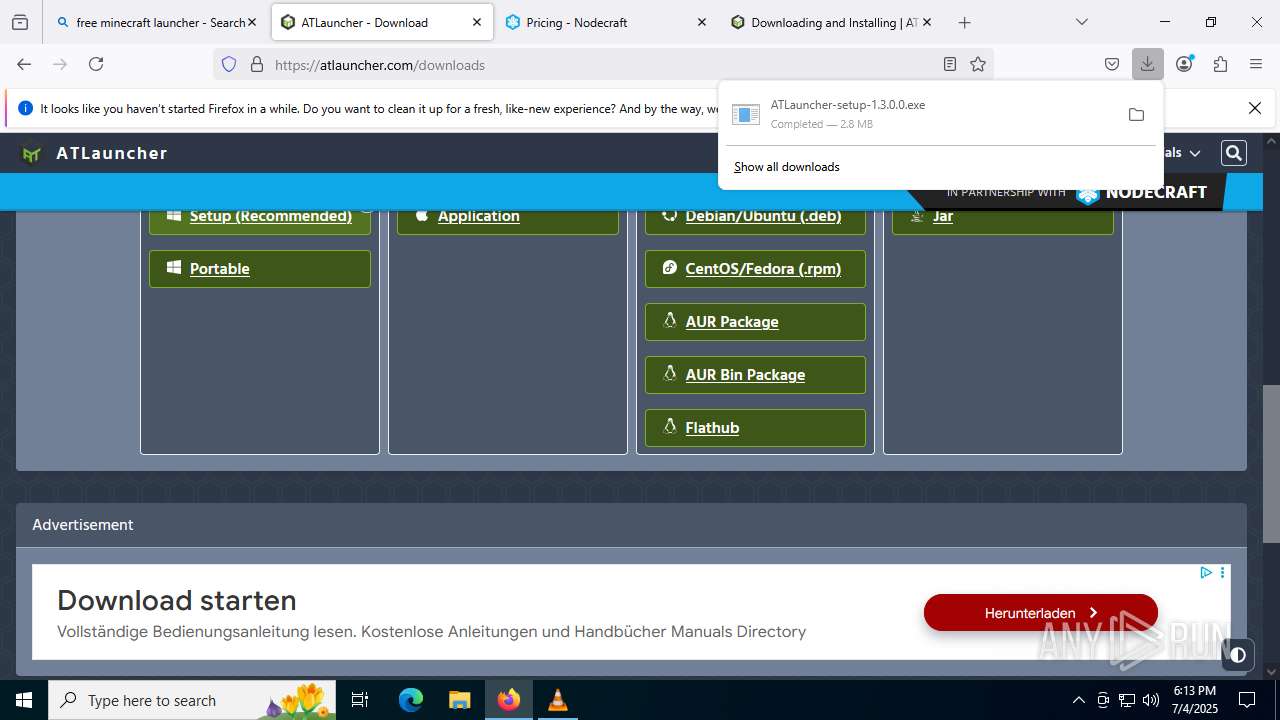Click the Windows taskbar search box
This screenshot has height=720, width=1280.
pyautogui.click(x=192, y=700)
